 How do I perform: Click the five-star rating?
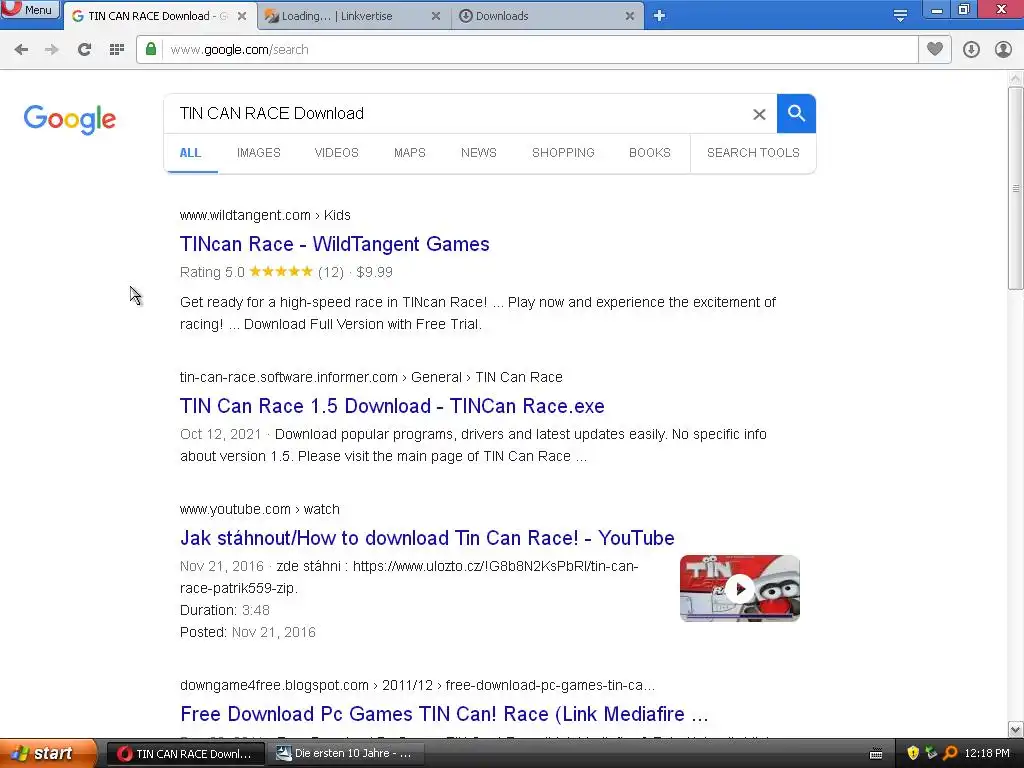(281, 272)
